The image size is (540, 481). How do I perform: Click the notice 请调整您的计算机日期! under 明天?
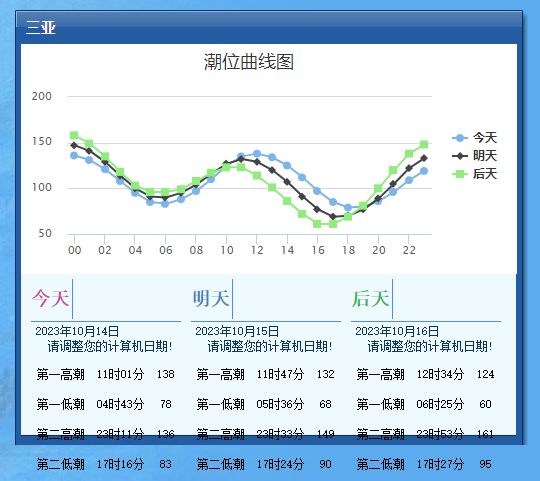coord(270,346)
